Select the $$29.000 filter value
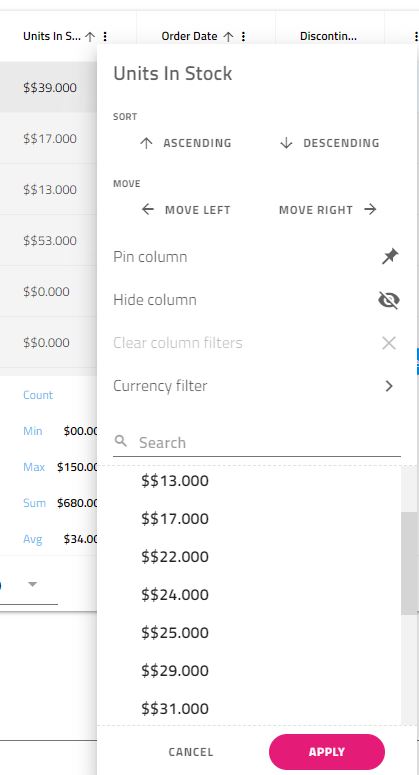419x775 pixels. [x=175, y=671]
